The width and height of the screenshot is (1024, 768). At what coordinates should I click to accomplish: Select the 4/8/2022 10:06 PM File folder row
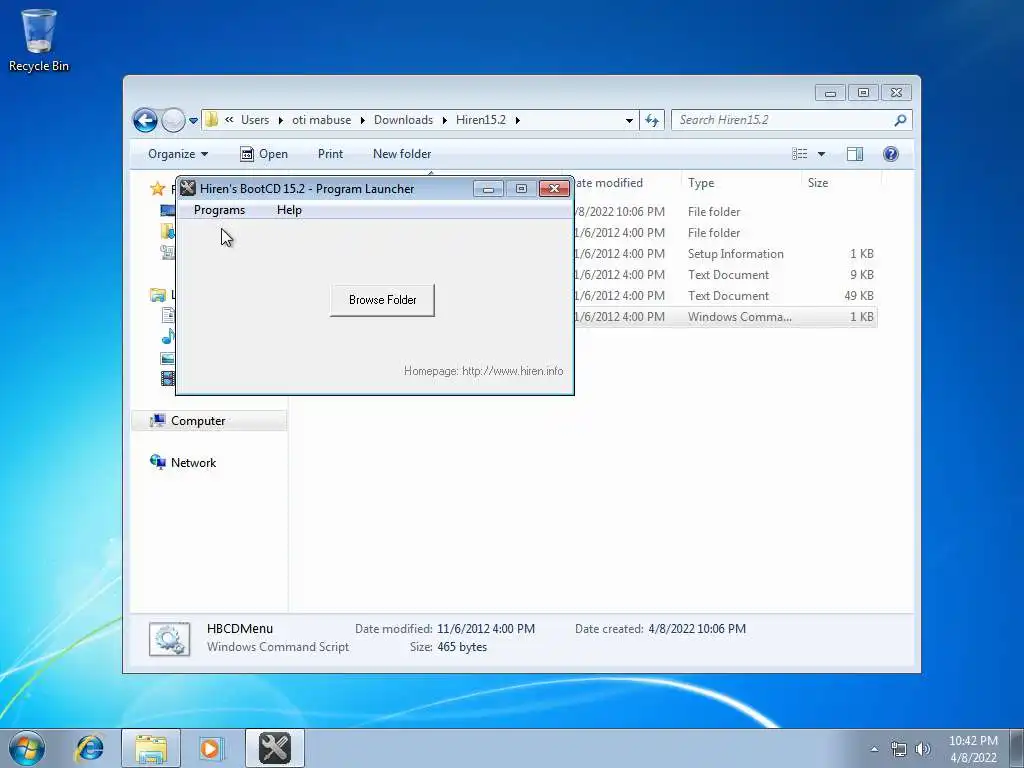(x=725, y=212)
